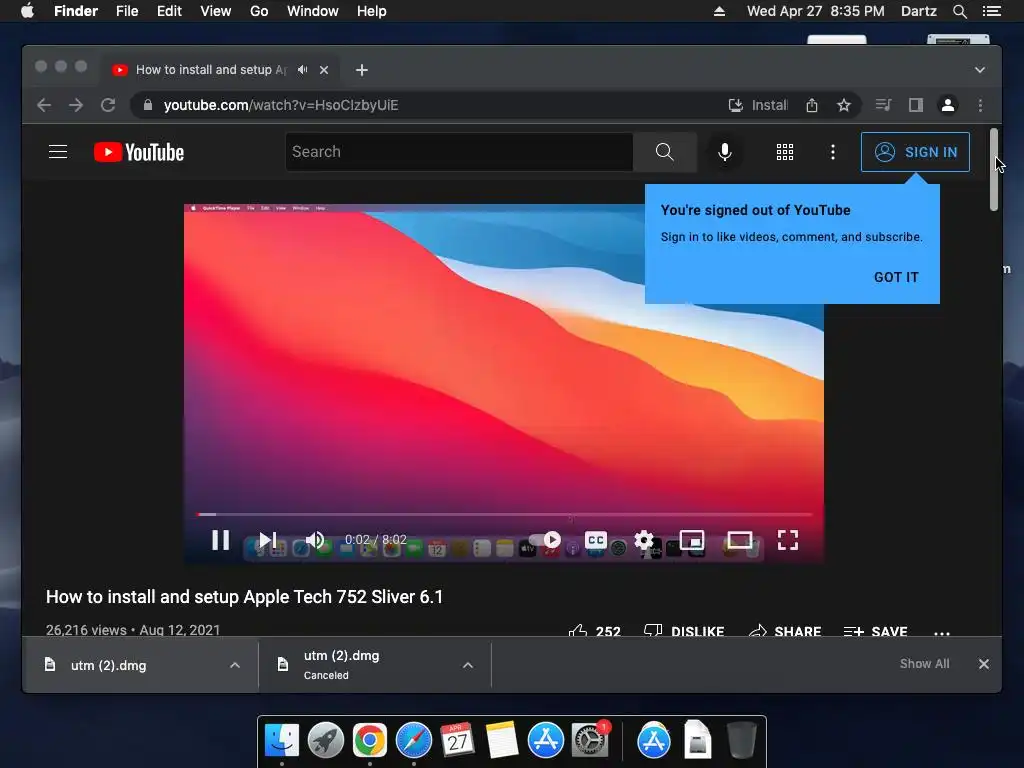Share this page icon
The image size is (1024, 768).
812,105
